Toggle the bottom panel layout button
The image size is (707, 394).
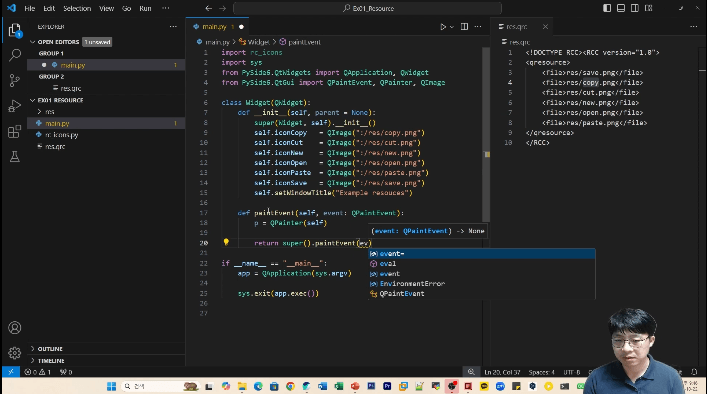click(621, 8)
